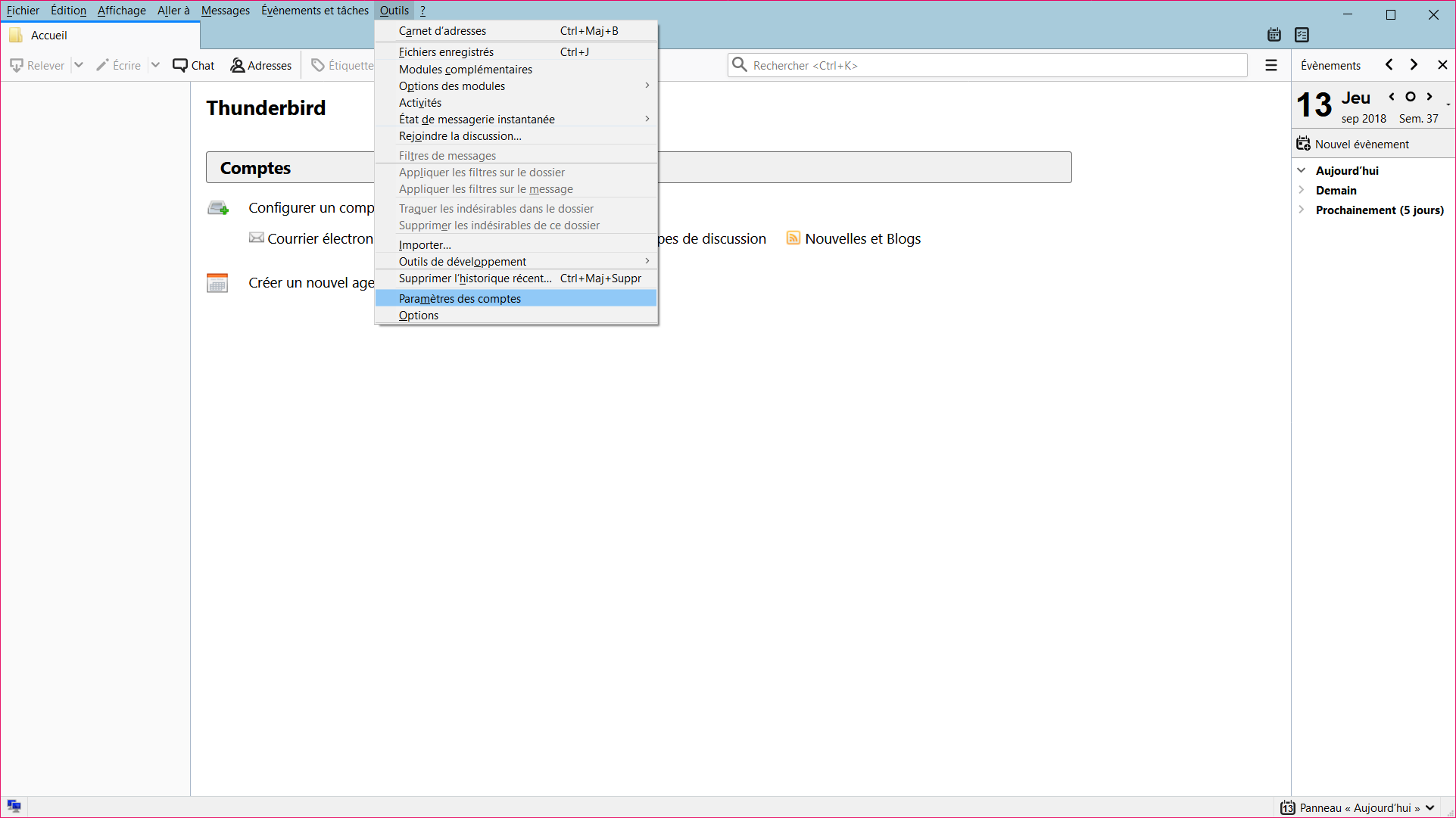The height and width of the screenshot is (818, 1456).
Task: Select Paramètres des comptes menu item
Action: [516, 299]
